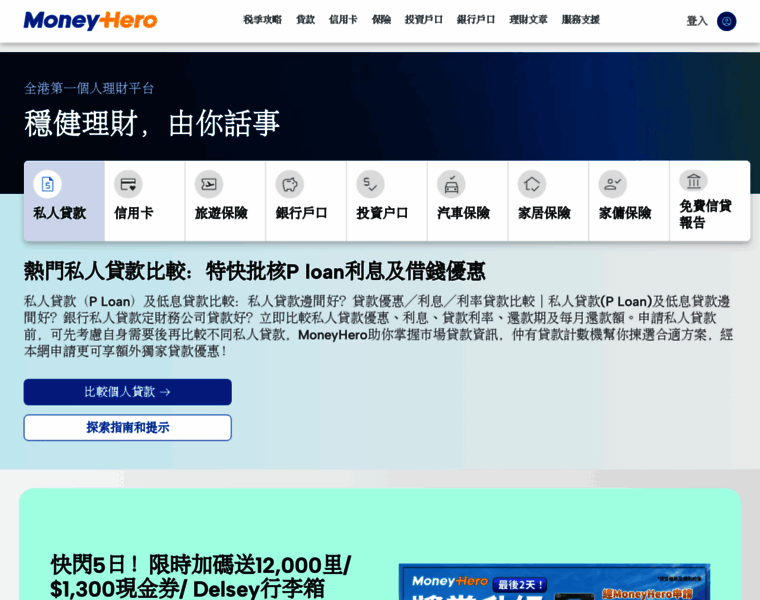Select the 家傭保險 category tab label
The image size is (760, 600).
(x=625, y=213)
